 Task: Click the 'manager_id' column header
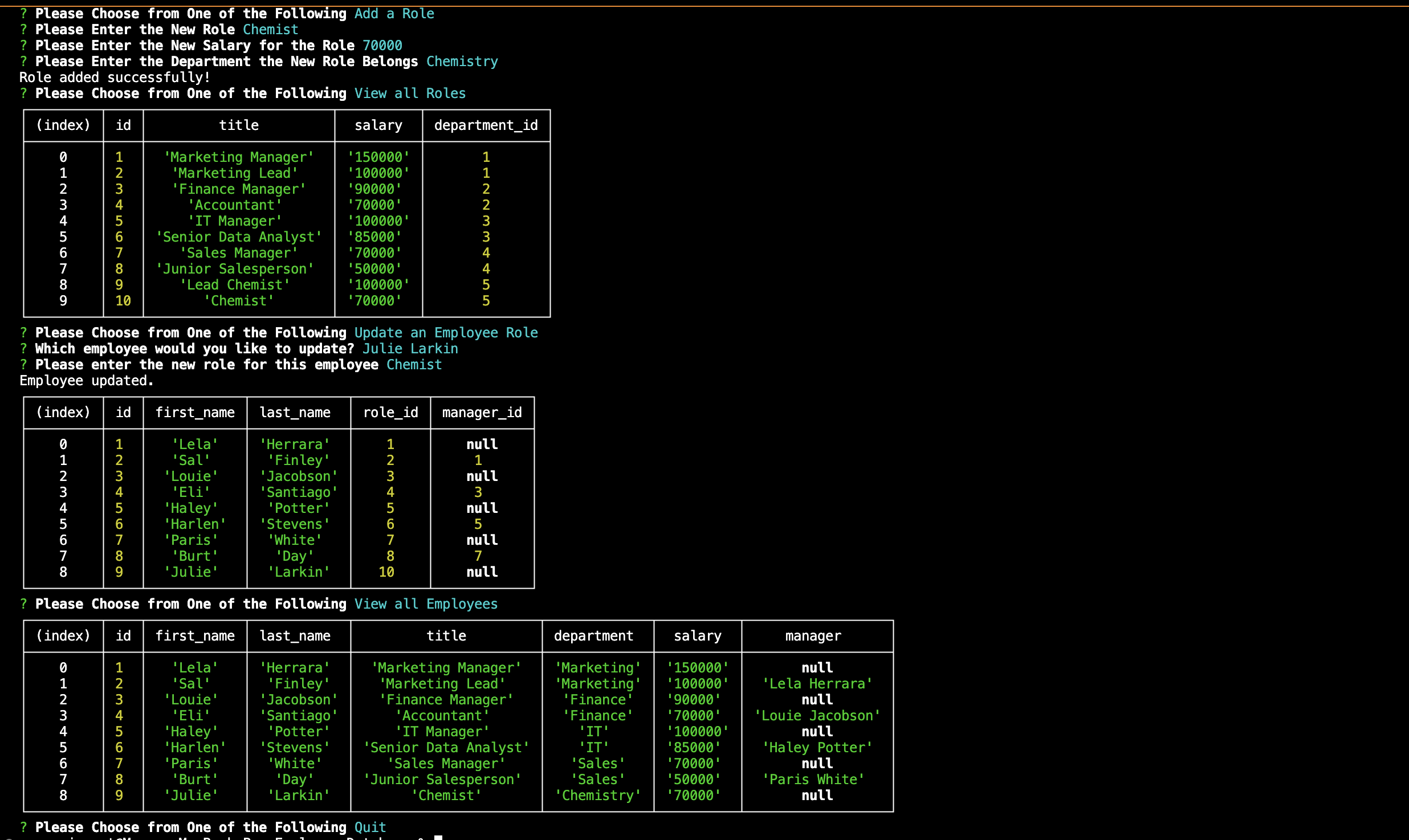[x=482, y=413]
